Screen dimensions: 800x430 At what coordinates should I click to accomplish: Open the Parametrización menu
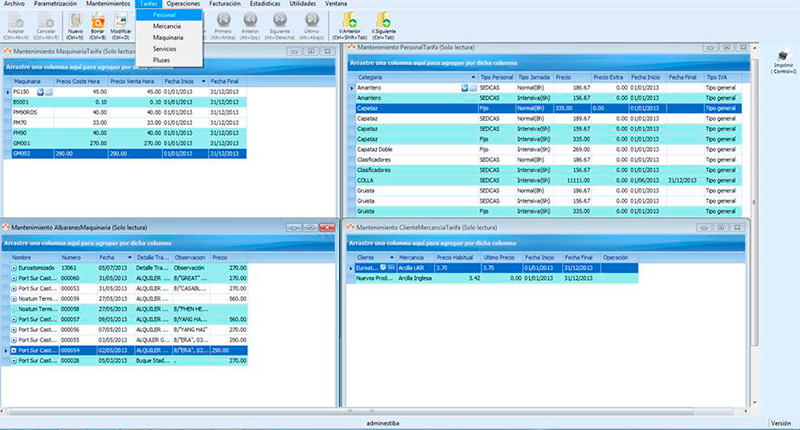tap(55, 4)
